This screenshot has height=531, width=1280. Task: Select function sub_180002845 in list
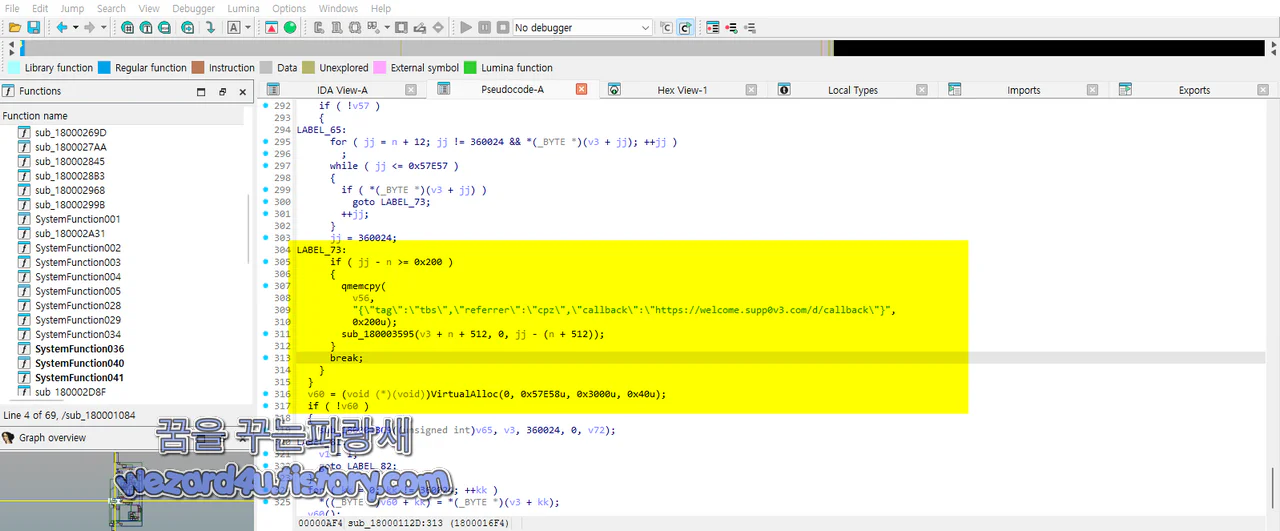[70, 161]
